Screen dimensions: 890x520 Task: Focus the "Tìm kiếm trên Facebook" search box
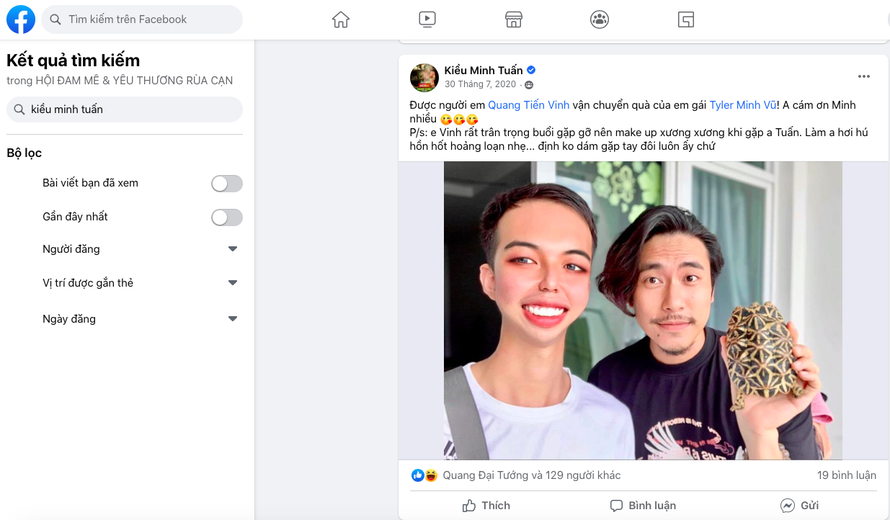coord(150,19)
